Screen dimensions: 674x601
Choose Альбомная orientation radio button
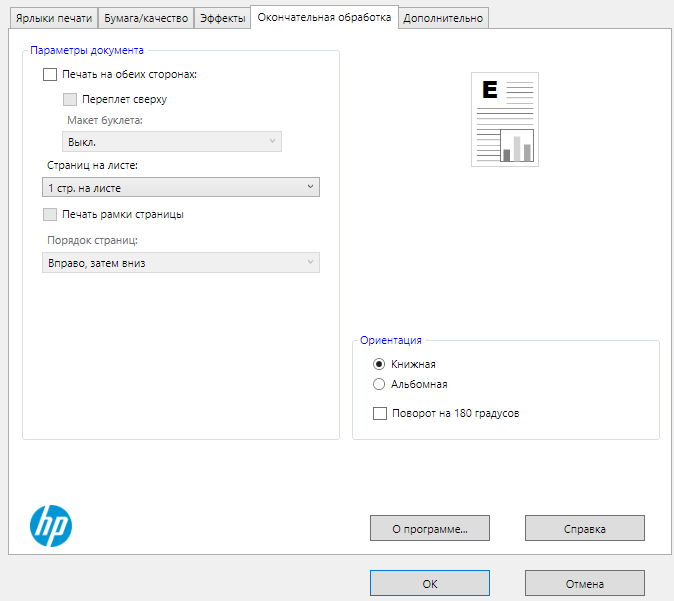tap(379, 384)
